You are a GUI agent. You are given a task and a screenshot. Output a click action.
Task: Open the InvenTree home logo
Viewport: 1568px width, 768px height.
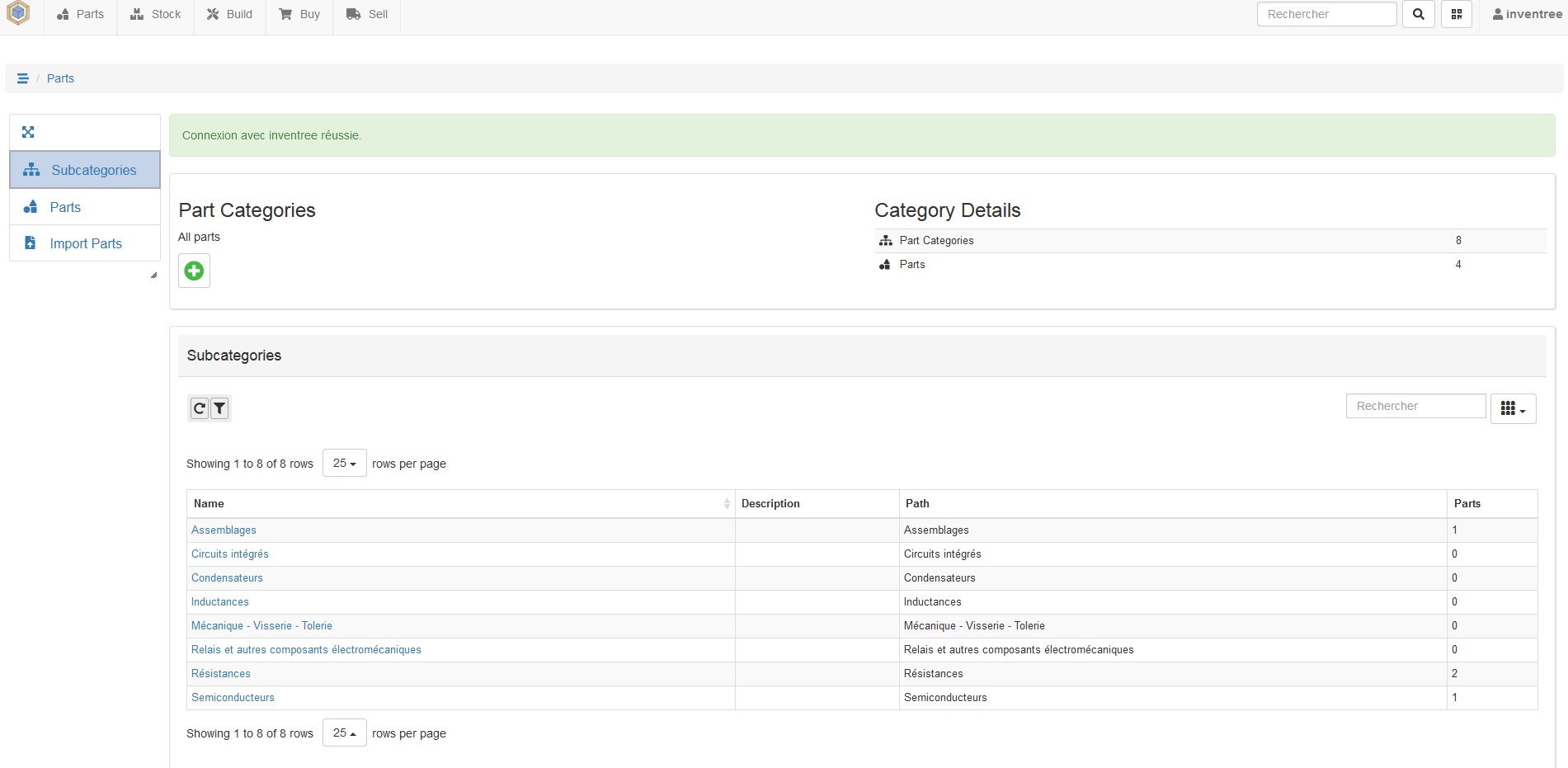coord(17,14)
